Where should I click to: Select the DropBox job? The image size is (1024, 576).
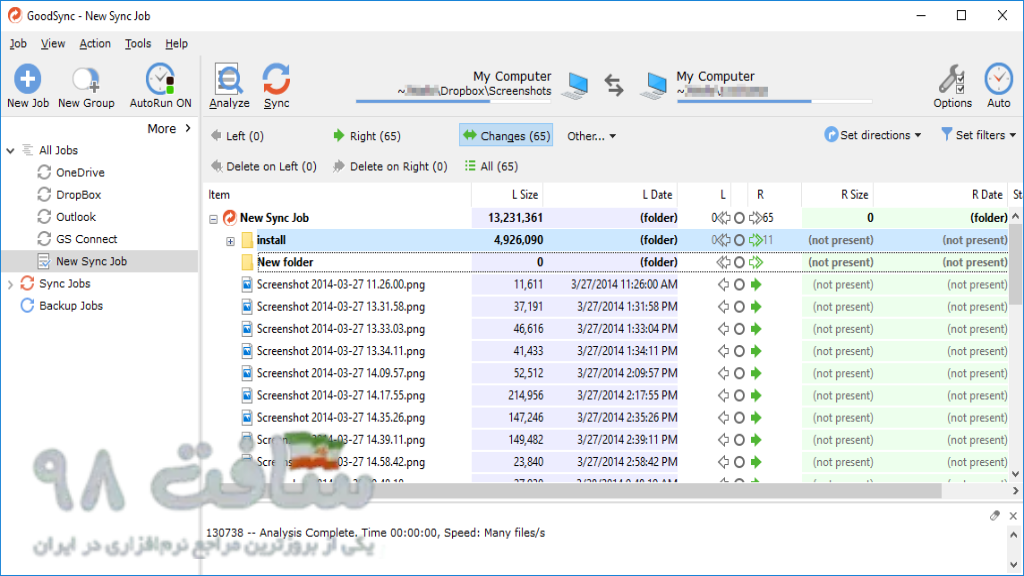78,195
